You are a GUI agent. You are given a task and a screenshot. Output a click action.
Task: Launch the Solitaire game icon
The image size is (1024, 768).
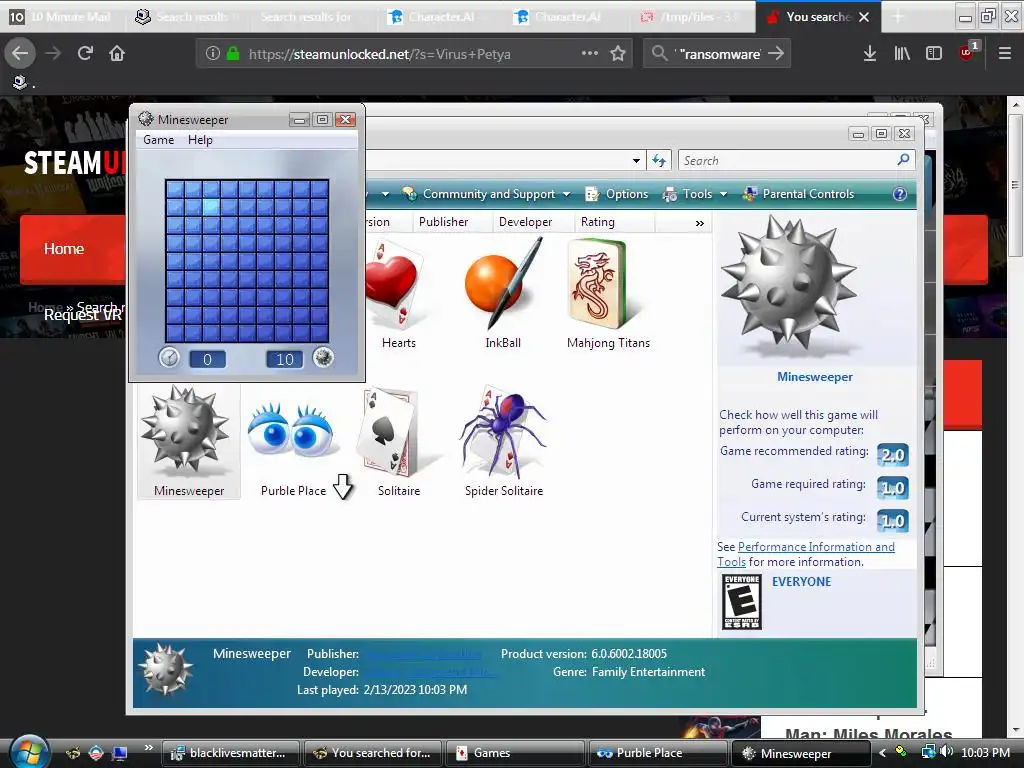tap(398, 441)
